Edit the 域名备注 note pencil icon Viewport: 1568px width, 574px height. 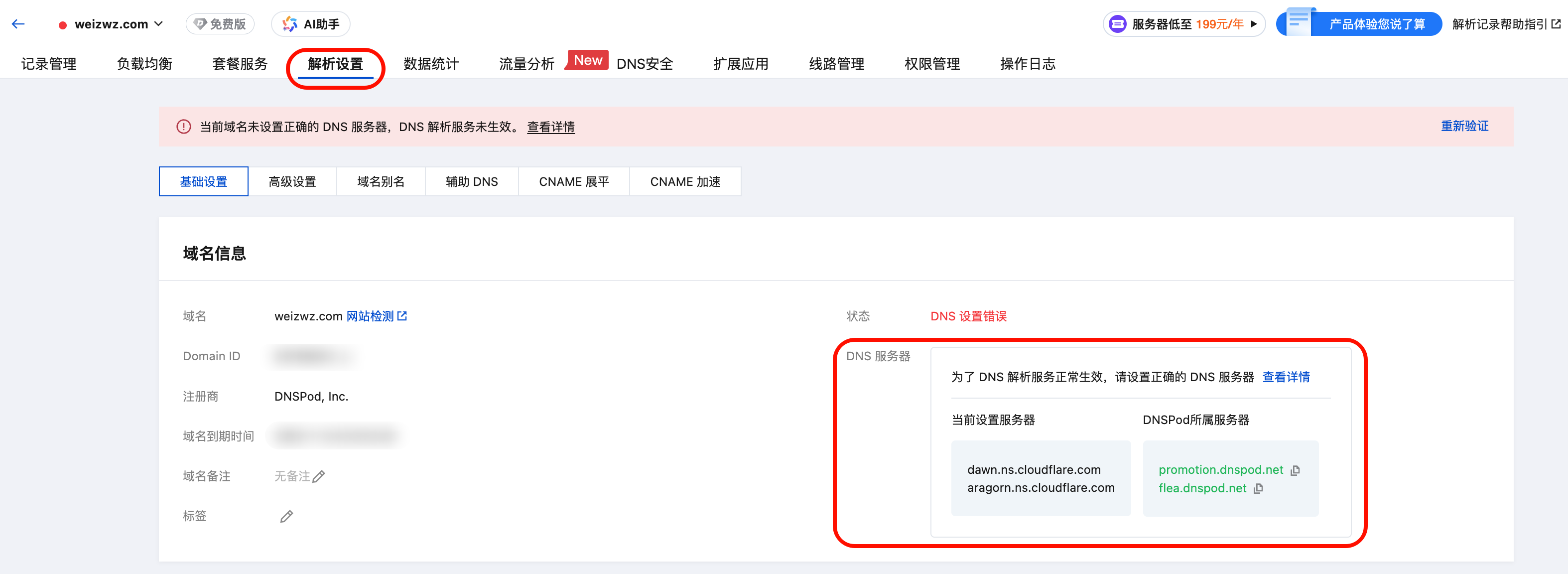319,477
